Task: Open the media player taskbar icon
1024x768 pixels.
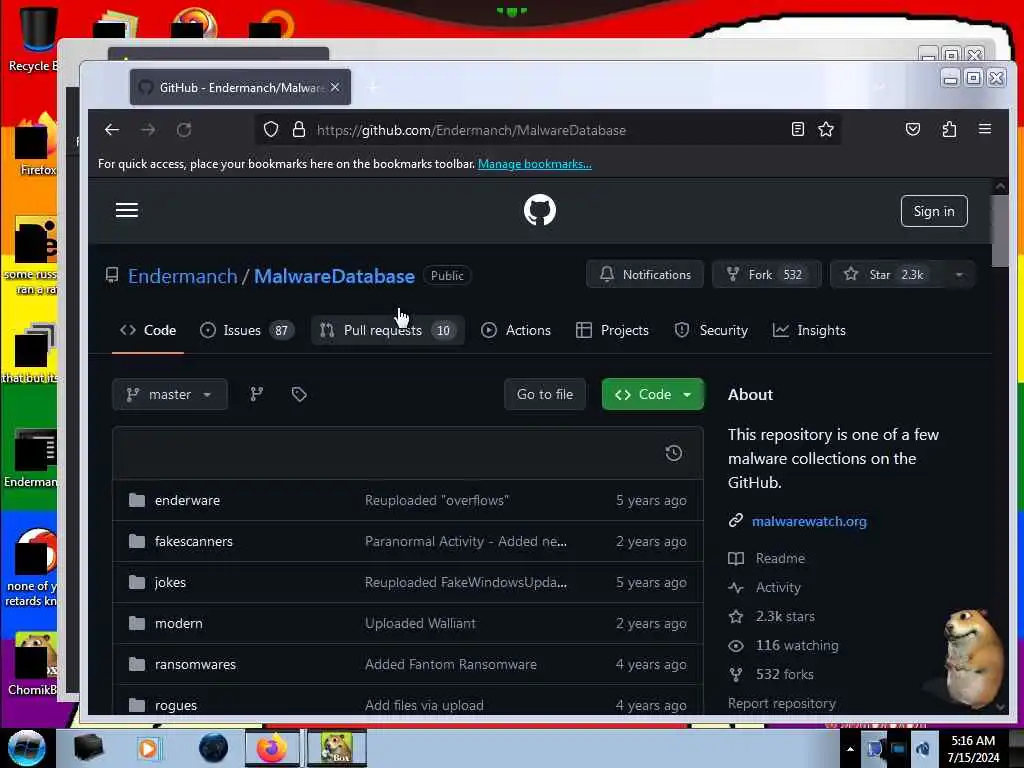Action: (148, 748)
